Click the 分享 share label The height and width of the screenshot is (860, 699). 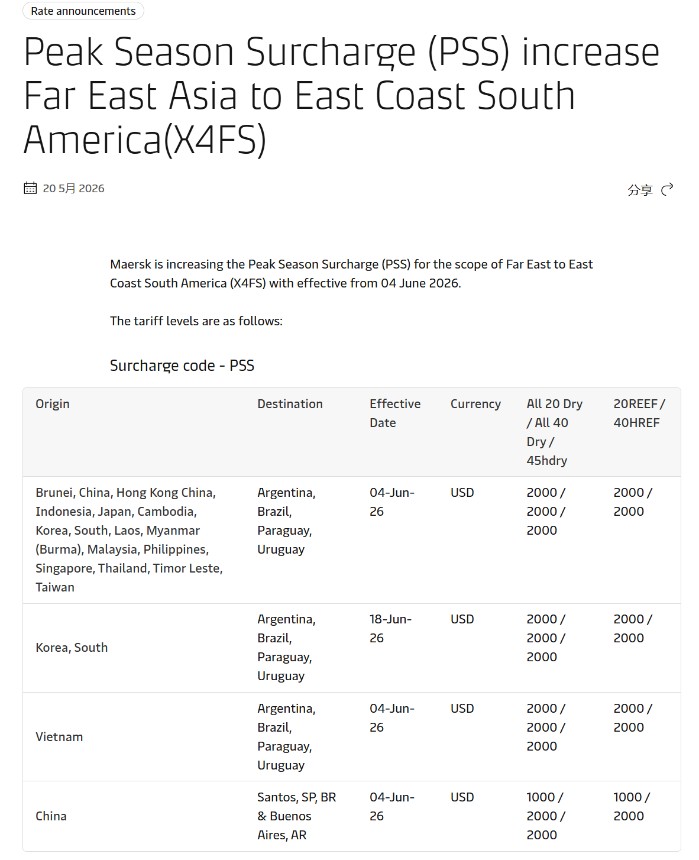point(640,190)
